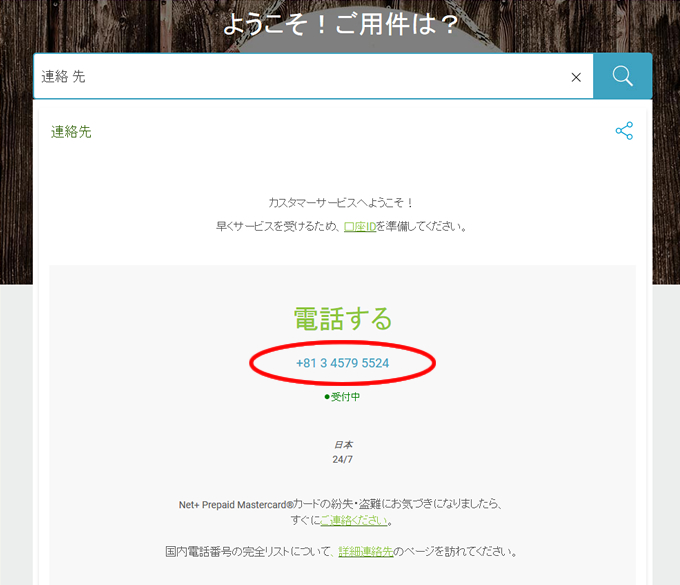The image size is (680, 585).
Task: Clear the search field with X
Action: tap(576, 77)
